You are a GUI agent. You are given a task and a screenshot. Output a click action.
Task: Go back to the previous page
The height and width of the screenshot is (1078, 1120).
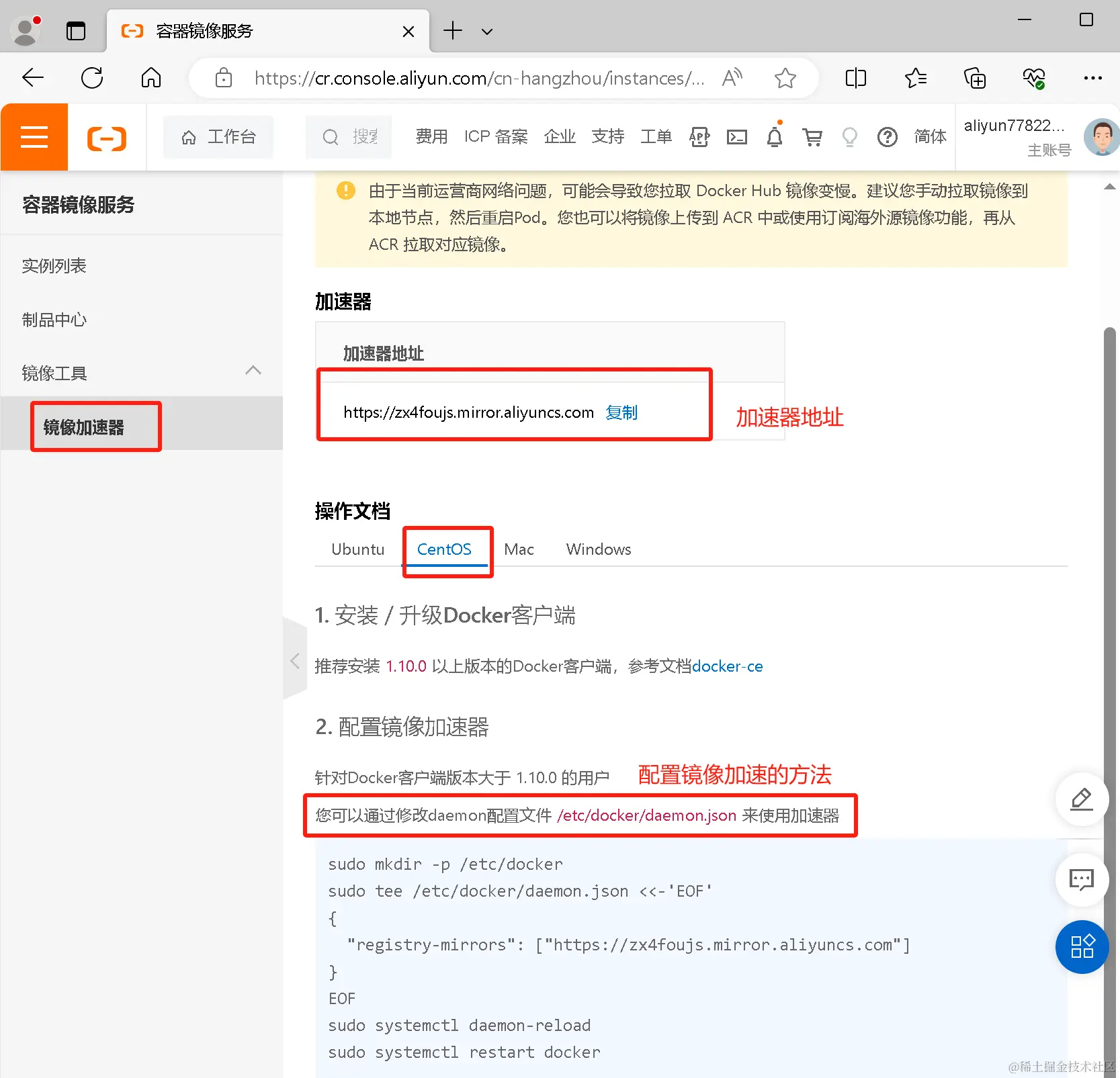pos(32,78)
